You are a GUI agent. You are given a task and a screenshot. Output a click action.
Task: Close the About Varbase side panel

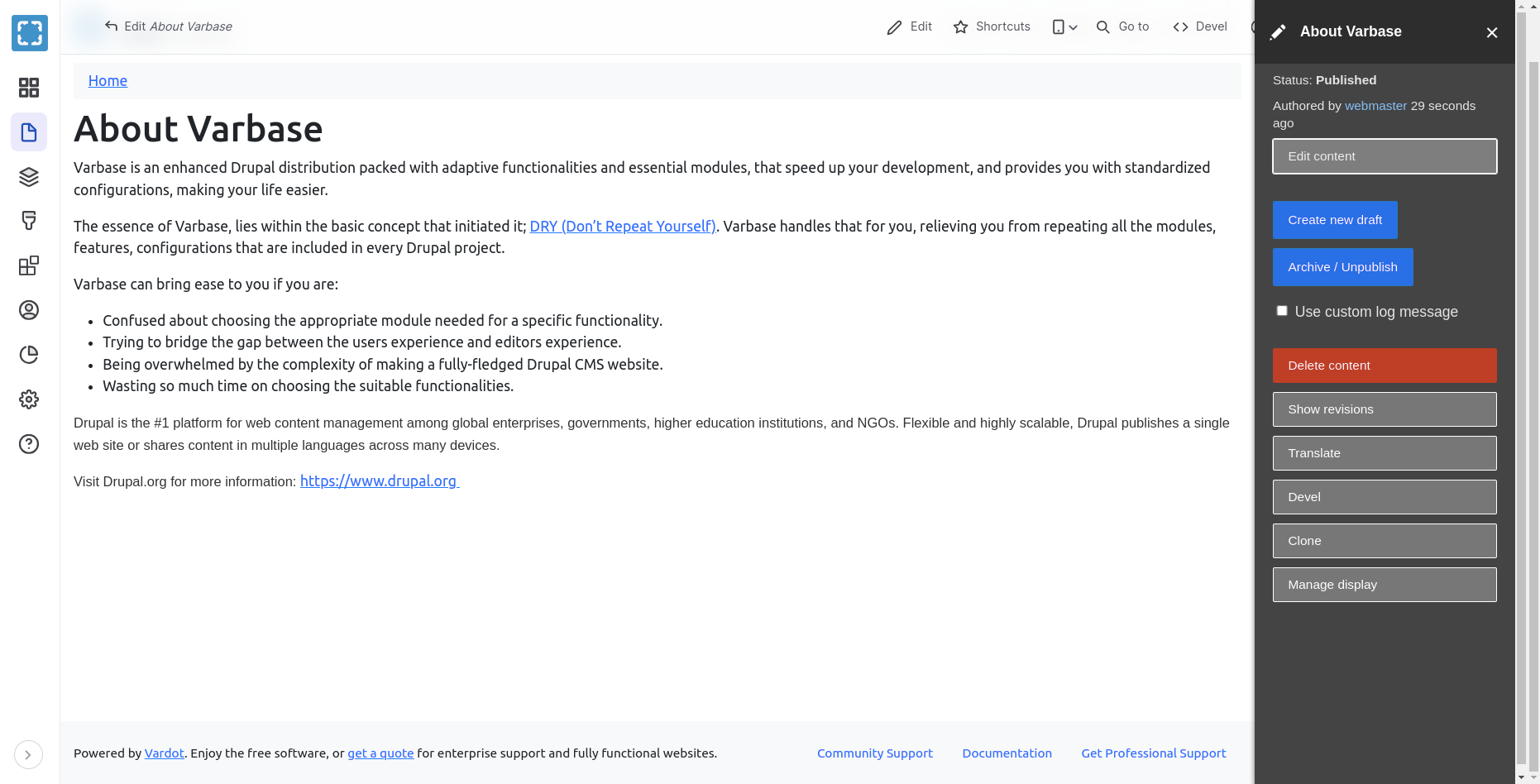[1491, 33]
